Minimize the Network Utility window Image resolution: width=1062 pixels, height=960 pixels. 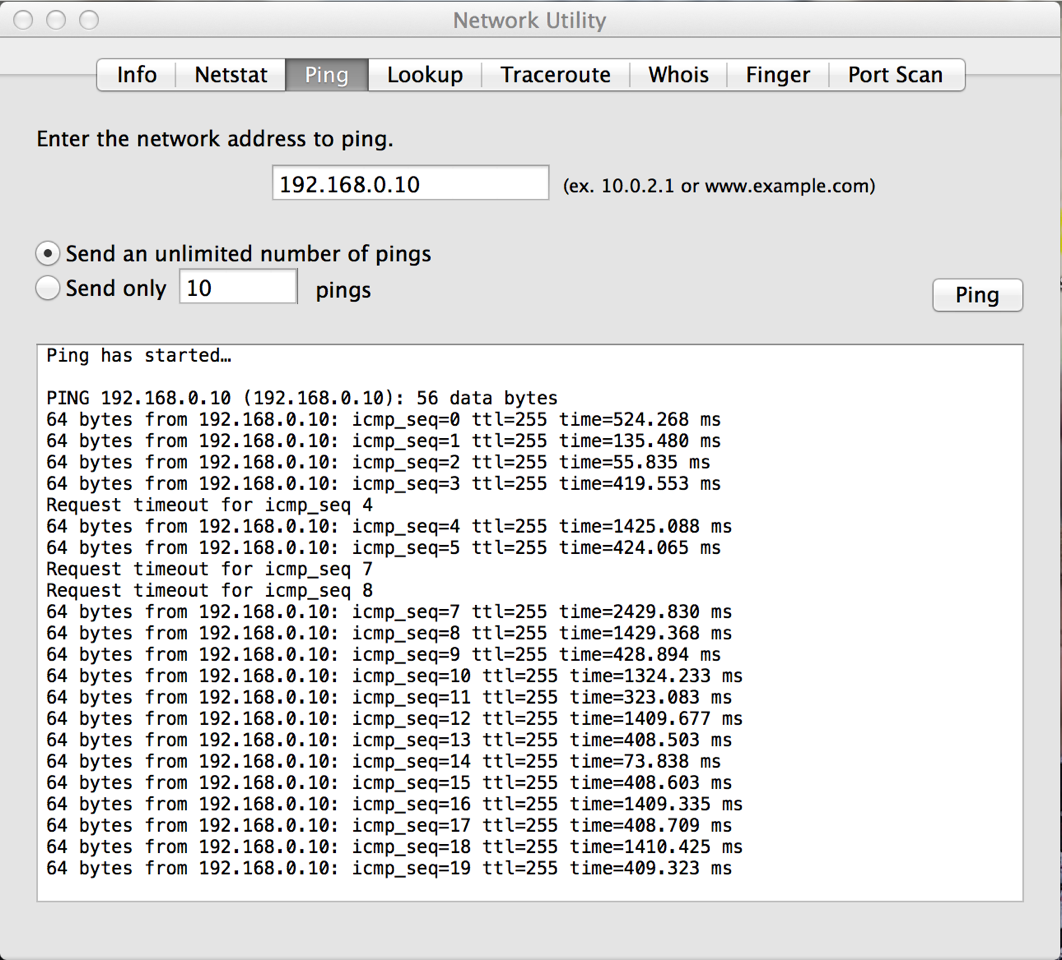coord(56,20)
